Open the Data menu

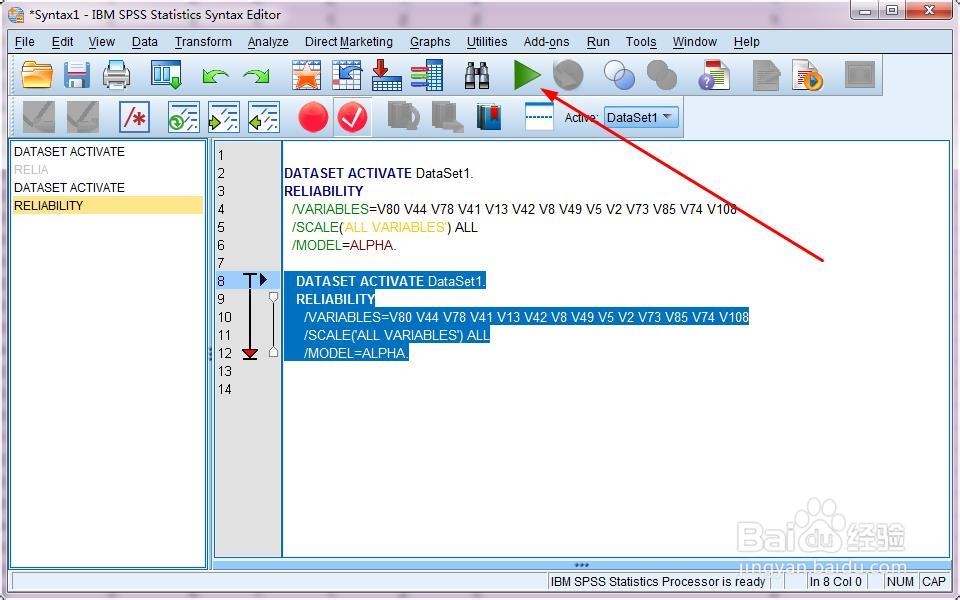144,42
